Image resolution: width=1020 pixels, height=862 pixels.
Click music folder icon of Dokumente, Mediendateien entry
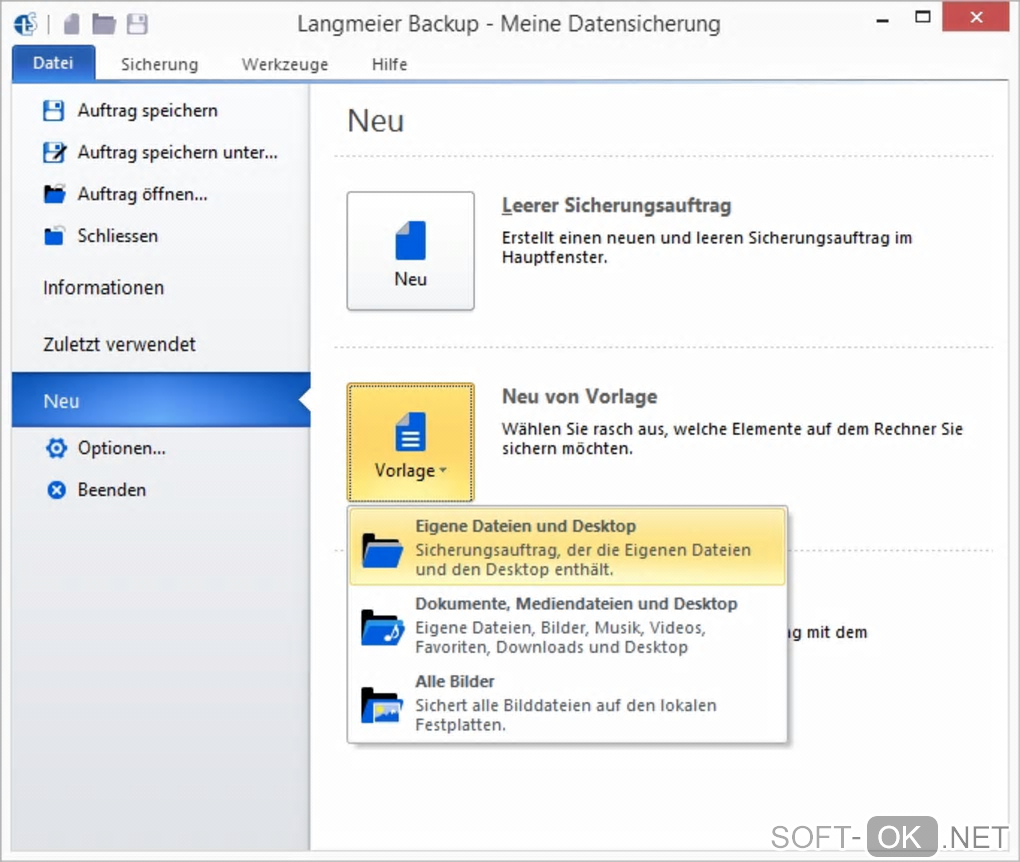(x=382, y=627)
